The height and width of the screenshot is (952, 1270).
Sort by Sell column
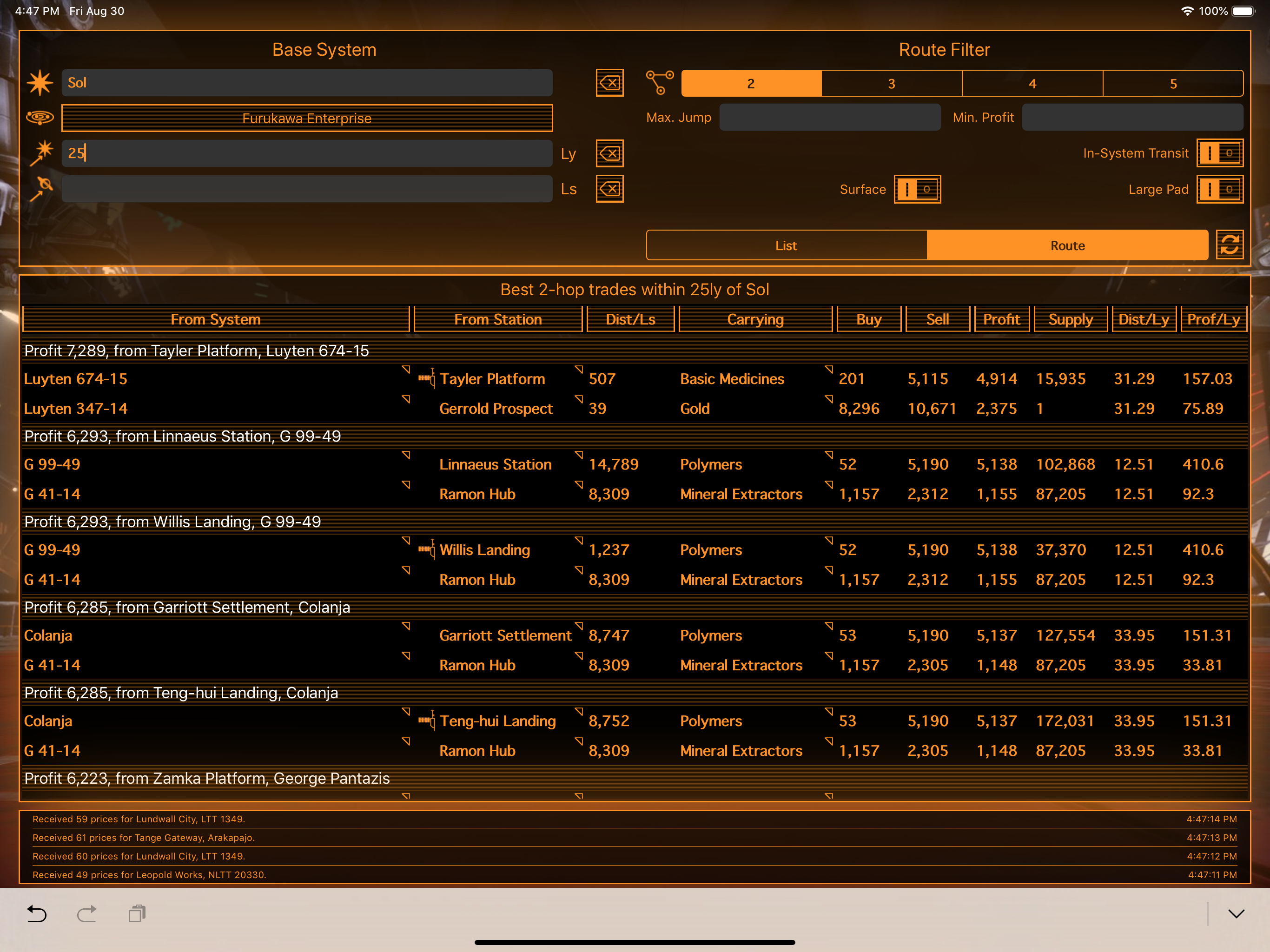click(x=938, y=319)
